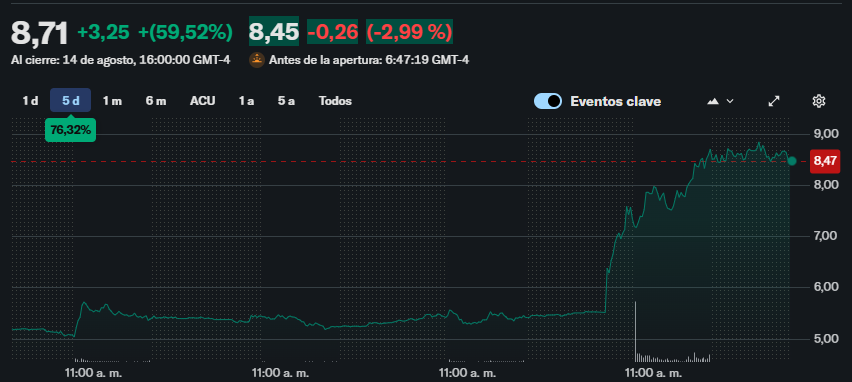Switch to 6 m range
Screen dimensions: 852x382
click(156, 101)
